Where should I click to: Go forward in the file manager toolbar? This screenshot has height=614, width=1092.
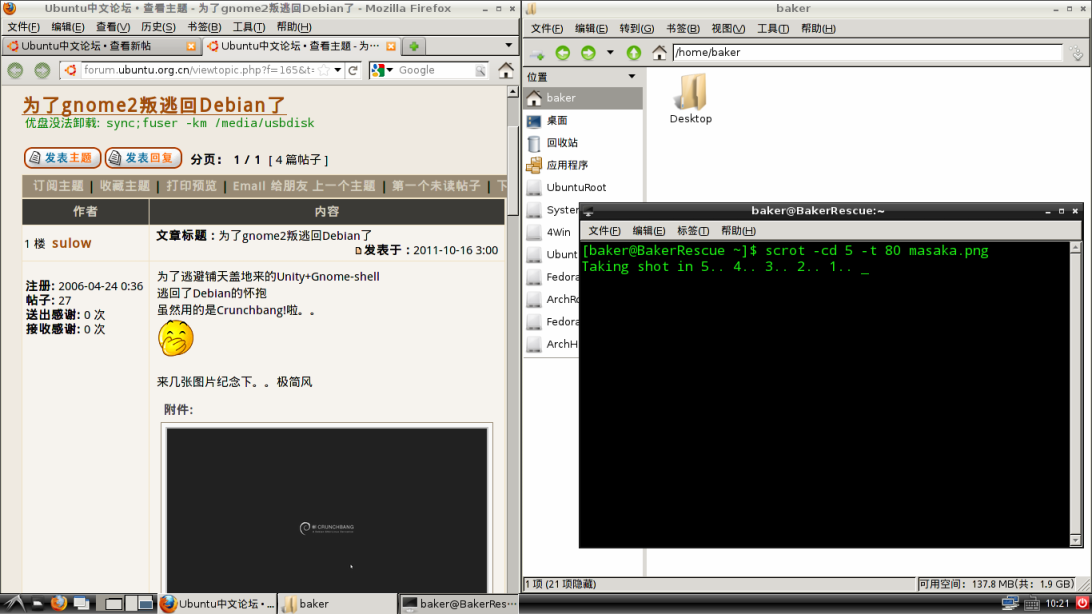[x=588, y=52]
